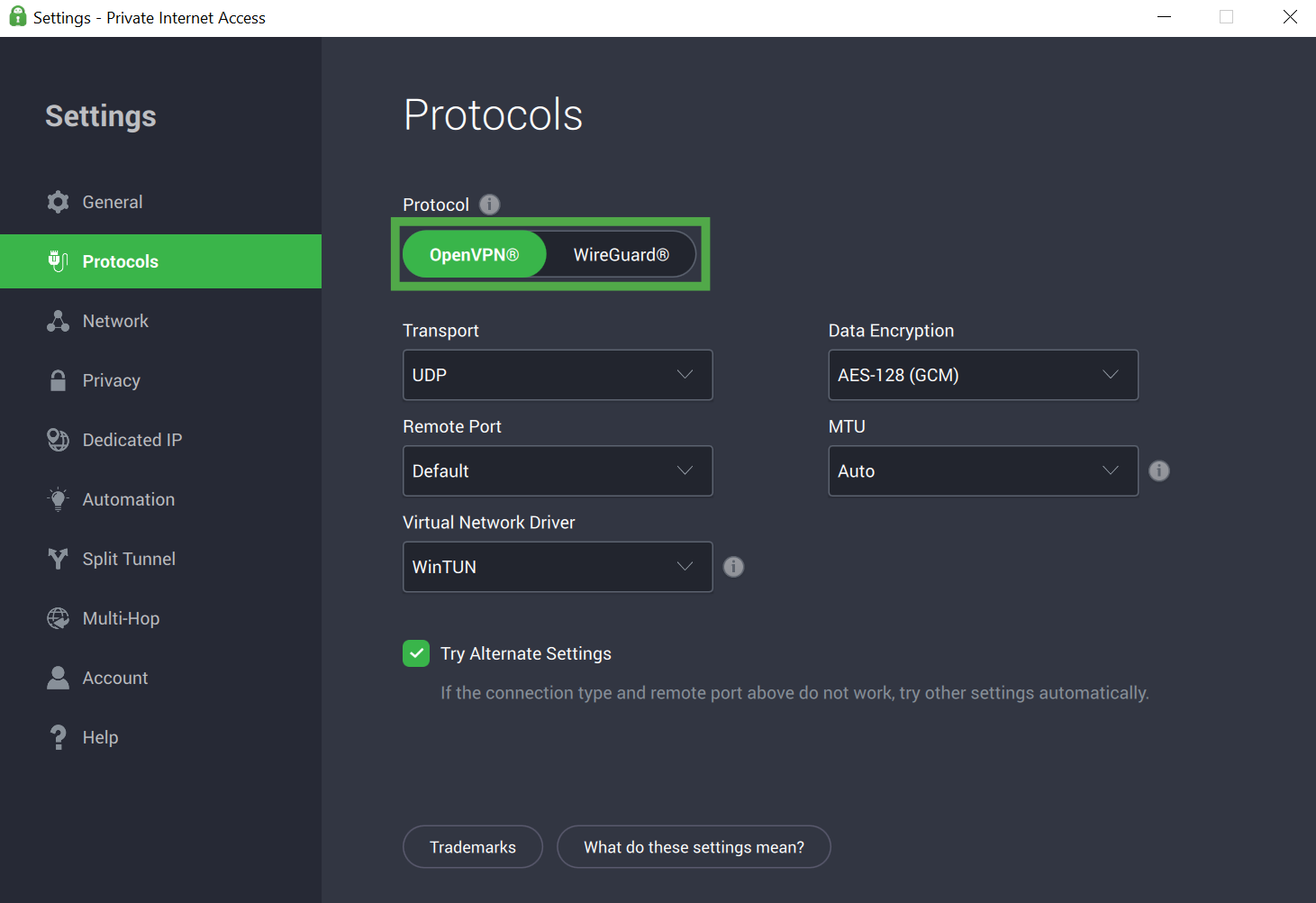Open Account using the person icon

point(59,678)
